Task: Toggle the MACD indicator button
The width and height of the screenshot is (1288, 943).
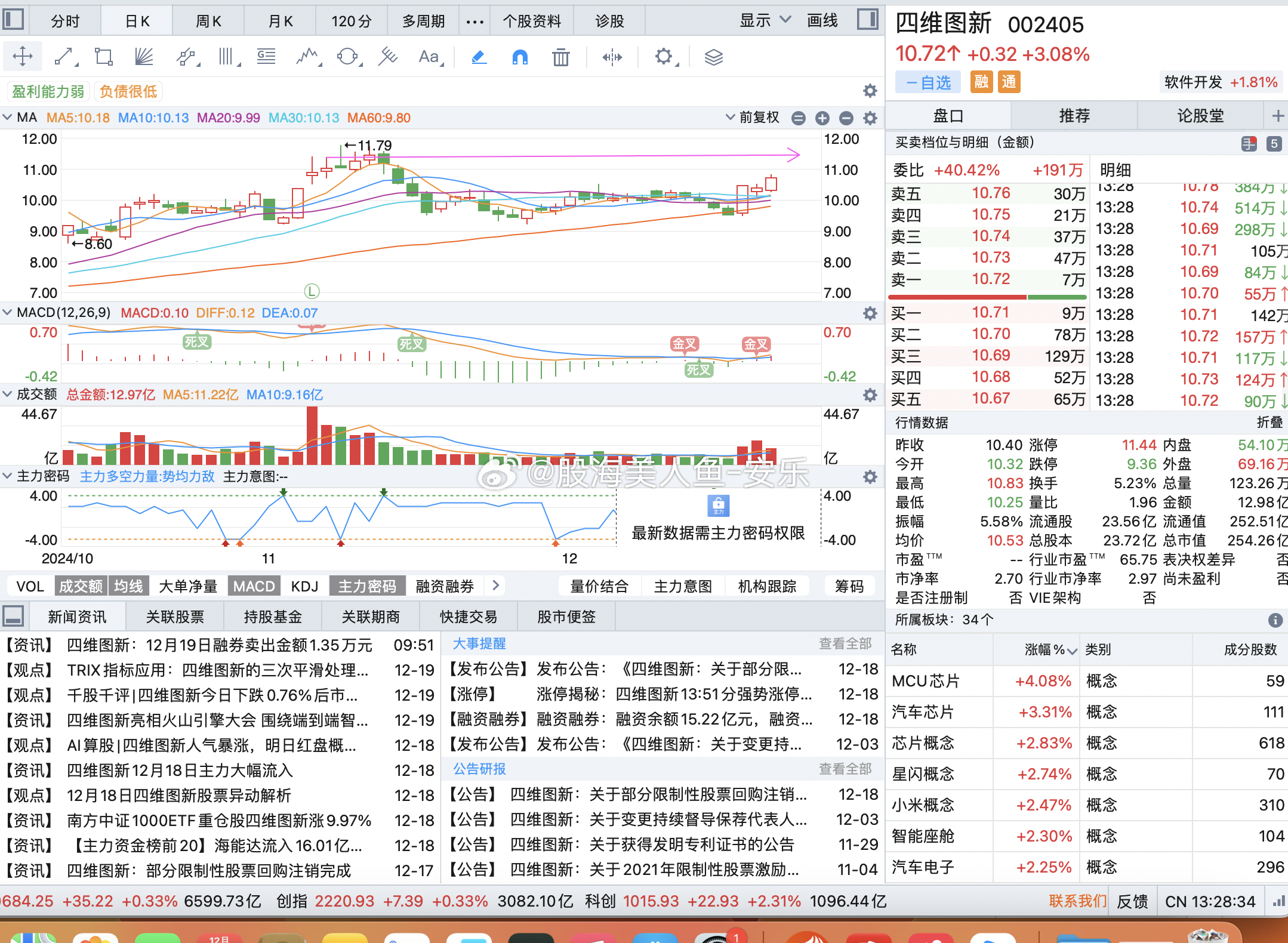Action: click(x=254, y=586)
